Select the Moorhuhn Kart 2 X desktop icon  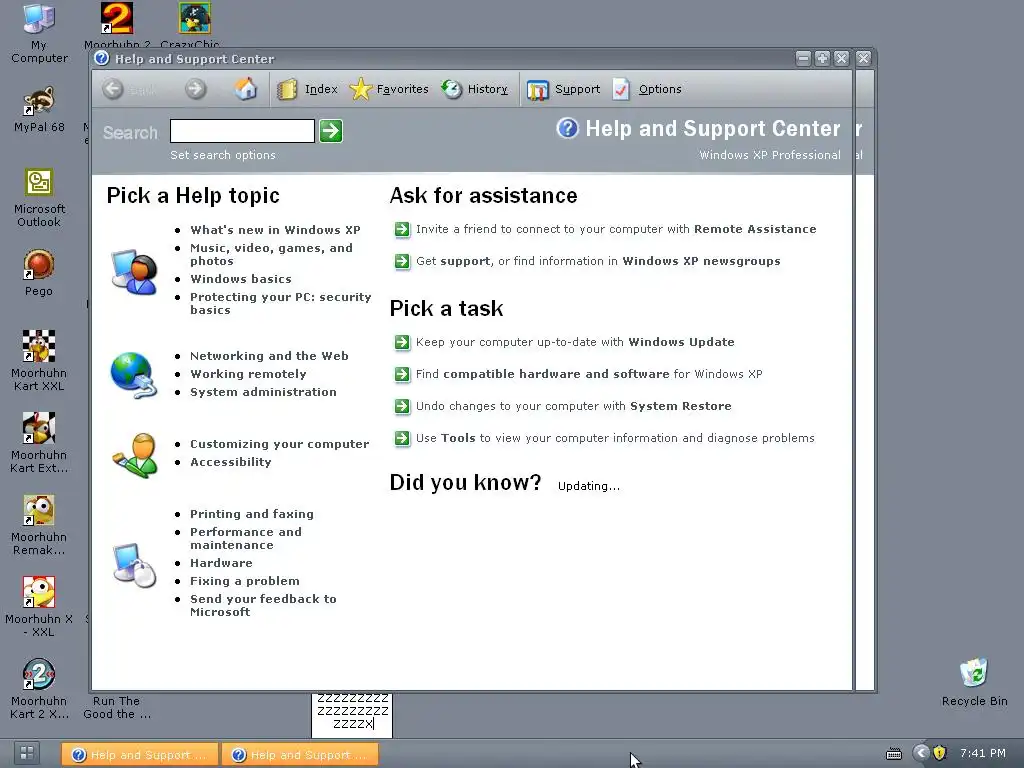39,689
